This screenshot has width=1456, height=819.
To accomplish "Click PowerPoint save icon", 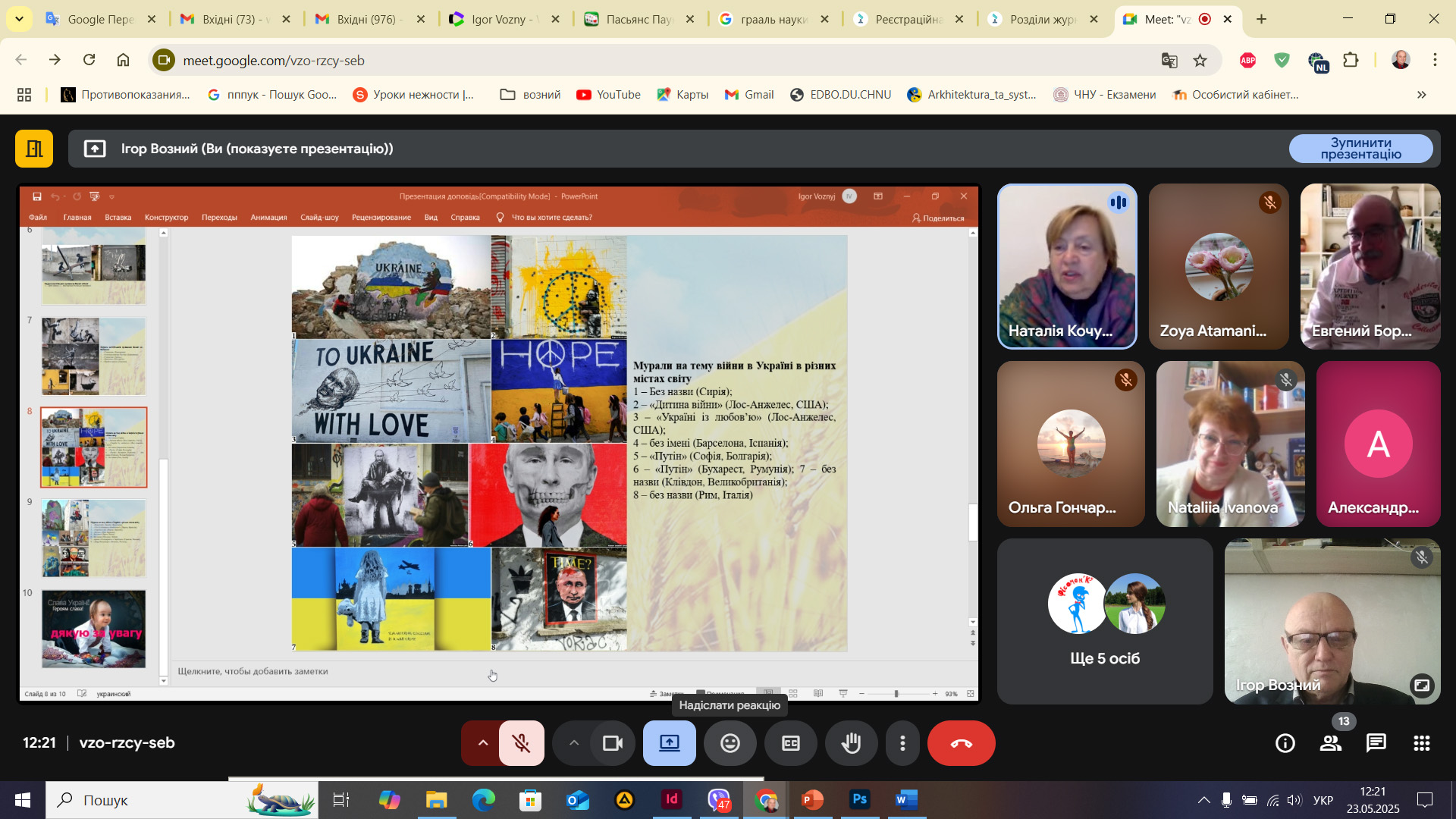I will point(36,196).
